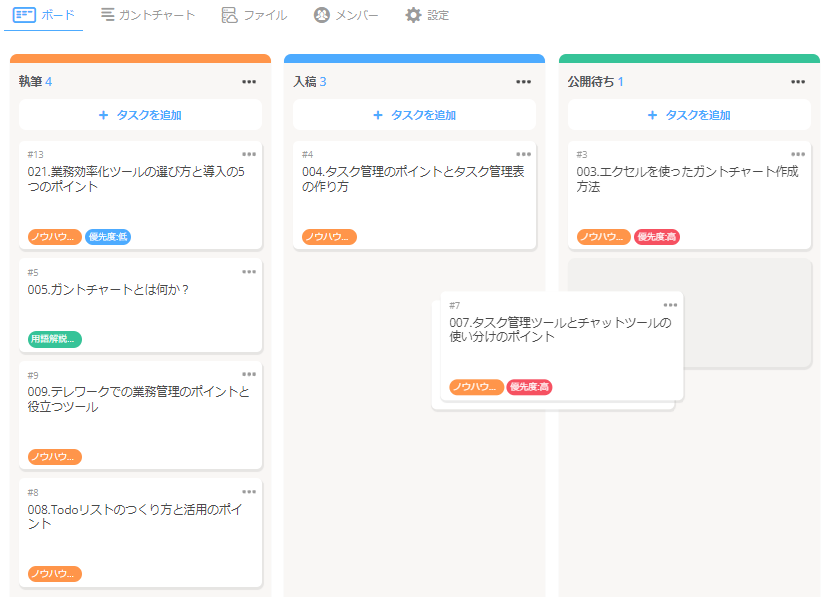The image size is (832, 597).
Task: Open the three-dot menu on card #13
Action: click(249, 154)
